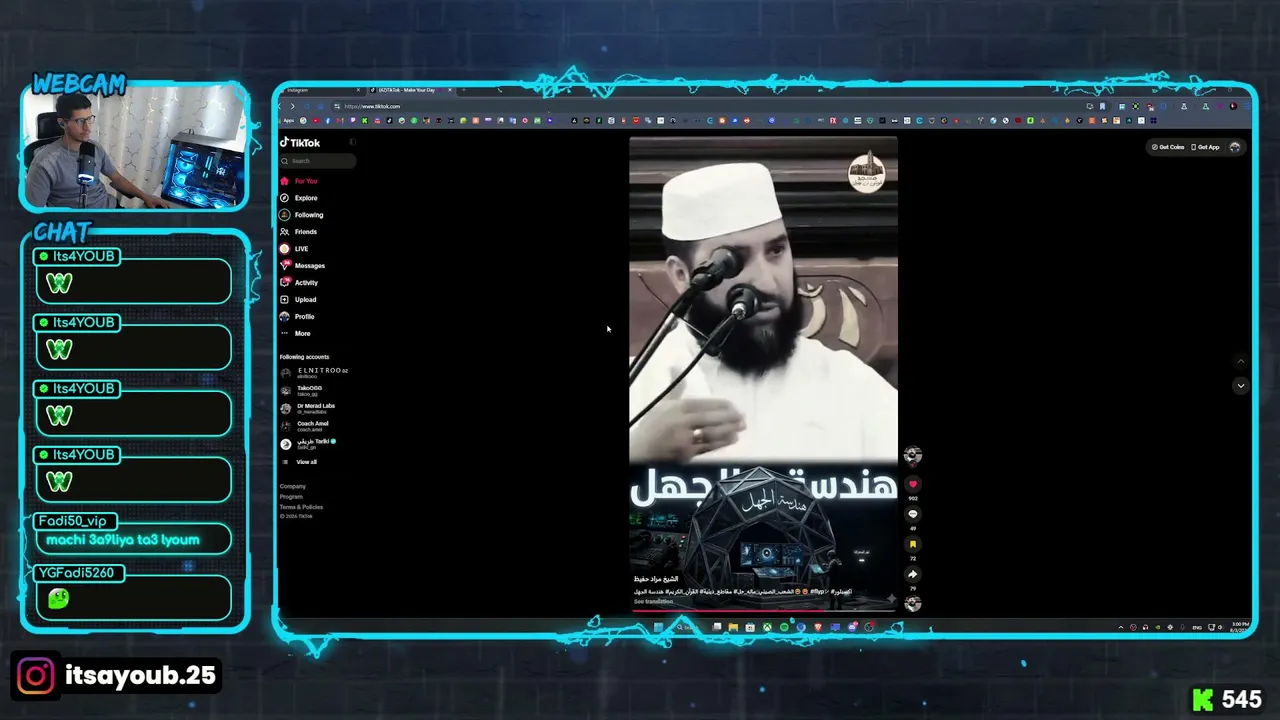Click the Get App button

pyautogui.click(x=1206, y=147)
